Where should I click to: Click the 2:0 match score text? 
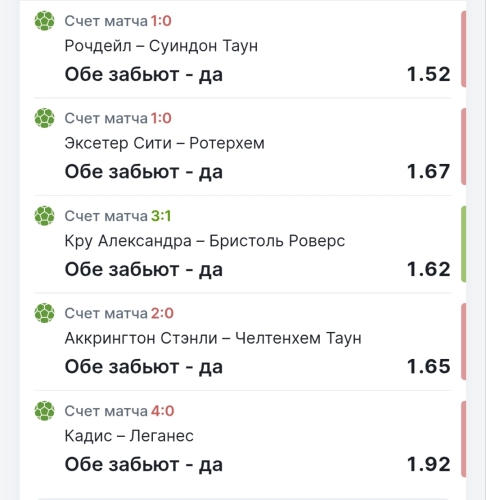click(x=162, y=313)
